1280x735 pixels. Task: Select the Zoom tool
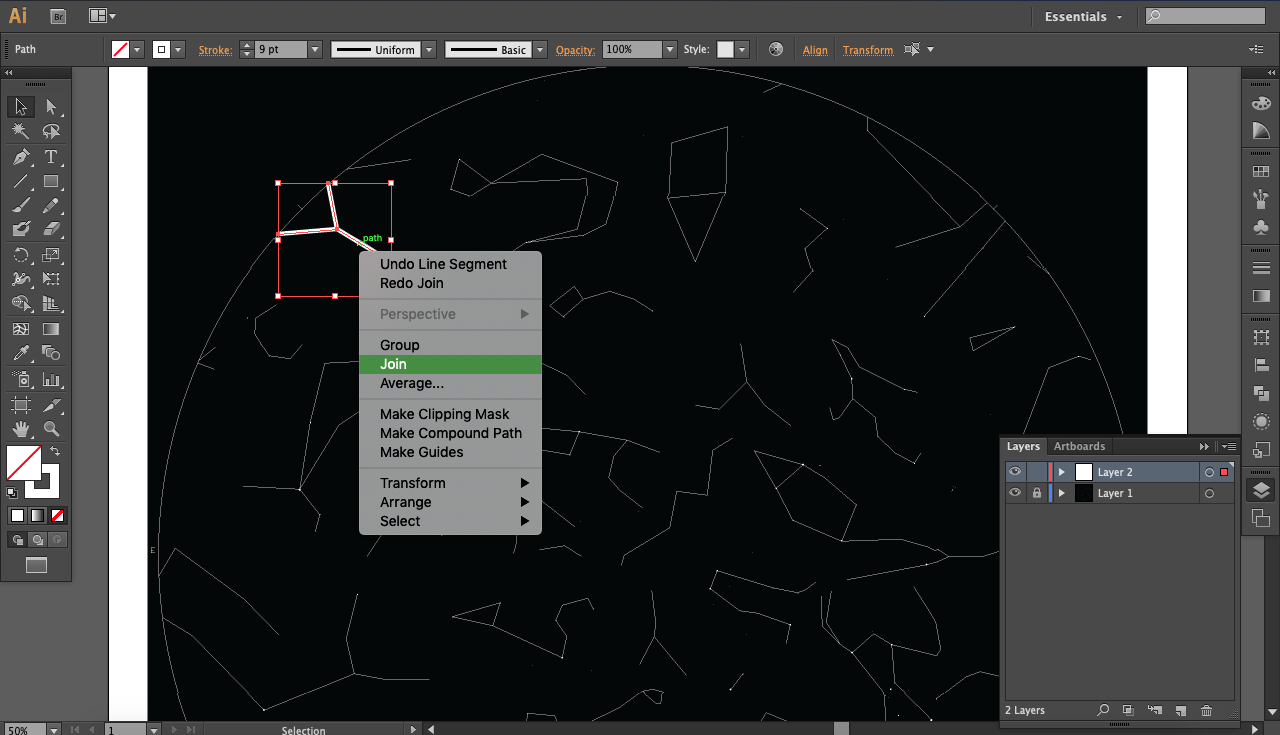(51, 429)
